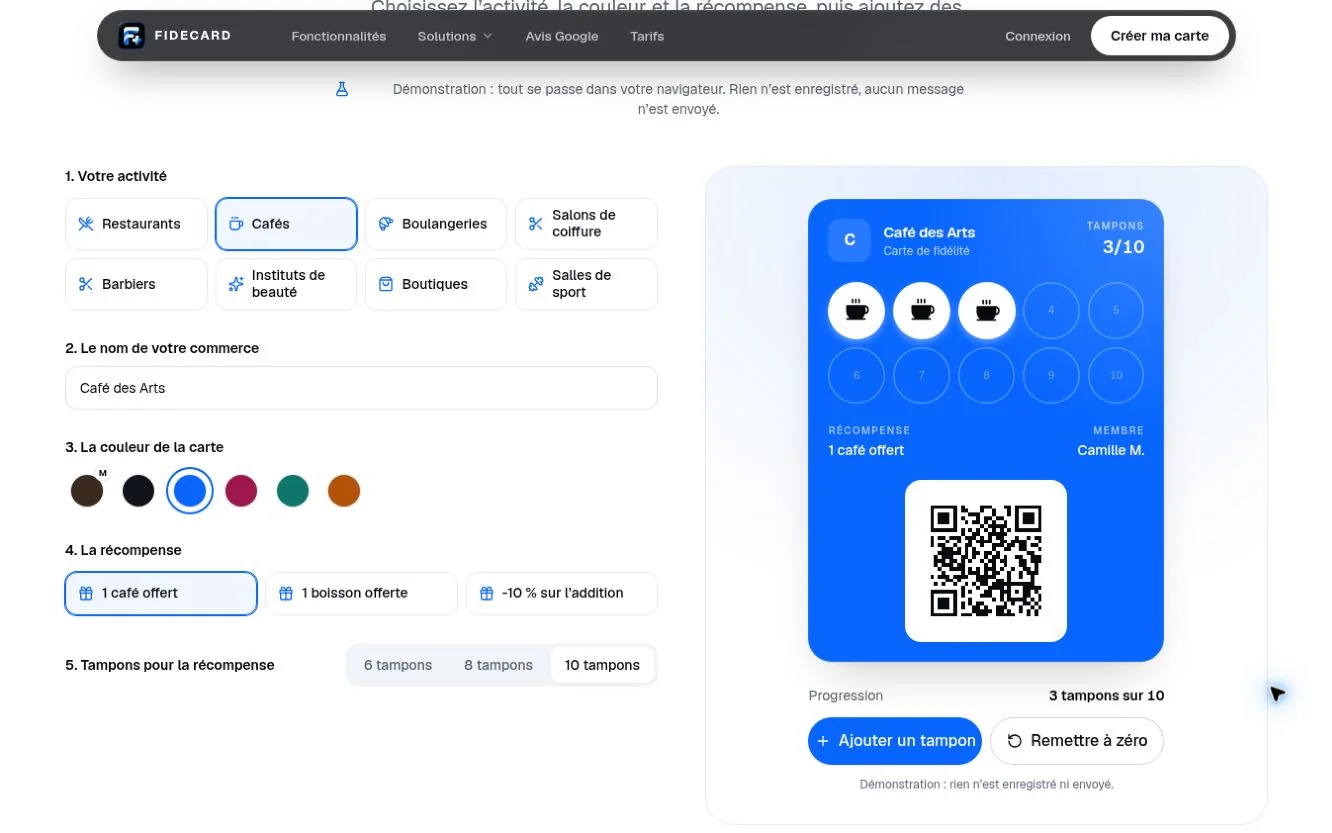This screenshot has width=1332, height=833.
Task: Click Remettre à zéro button
Action: pos(1077,741)
